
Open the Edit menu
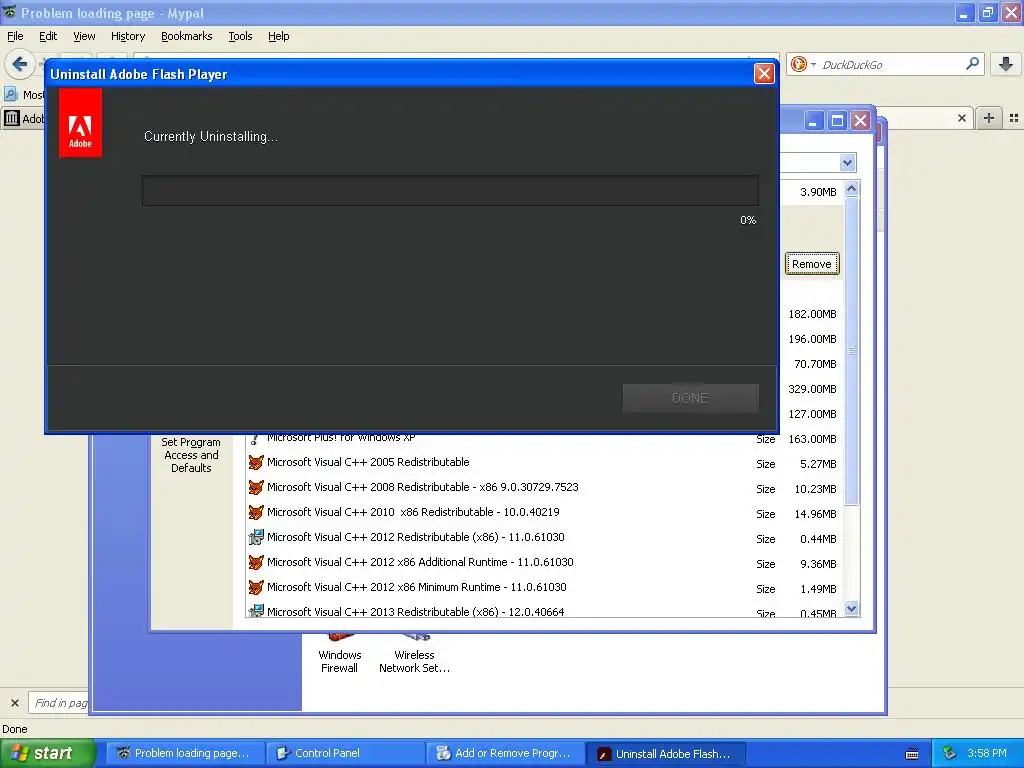point(48,36)
